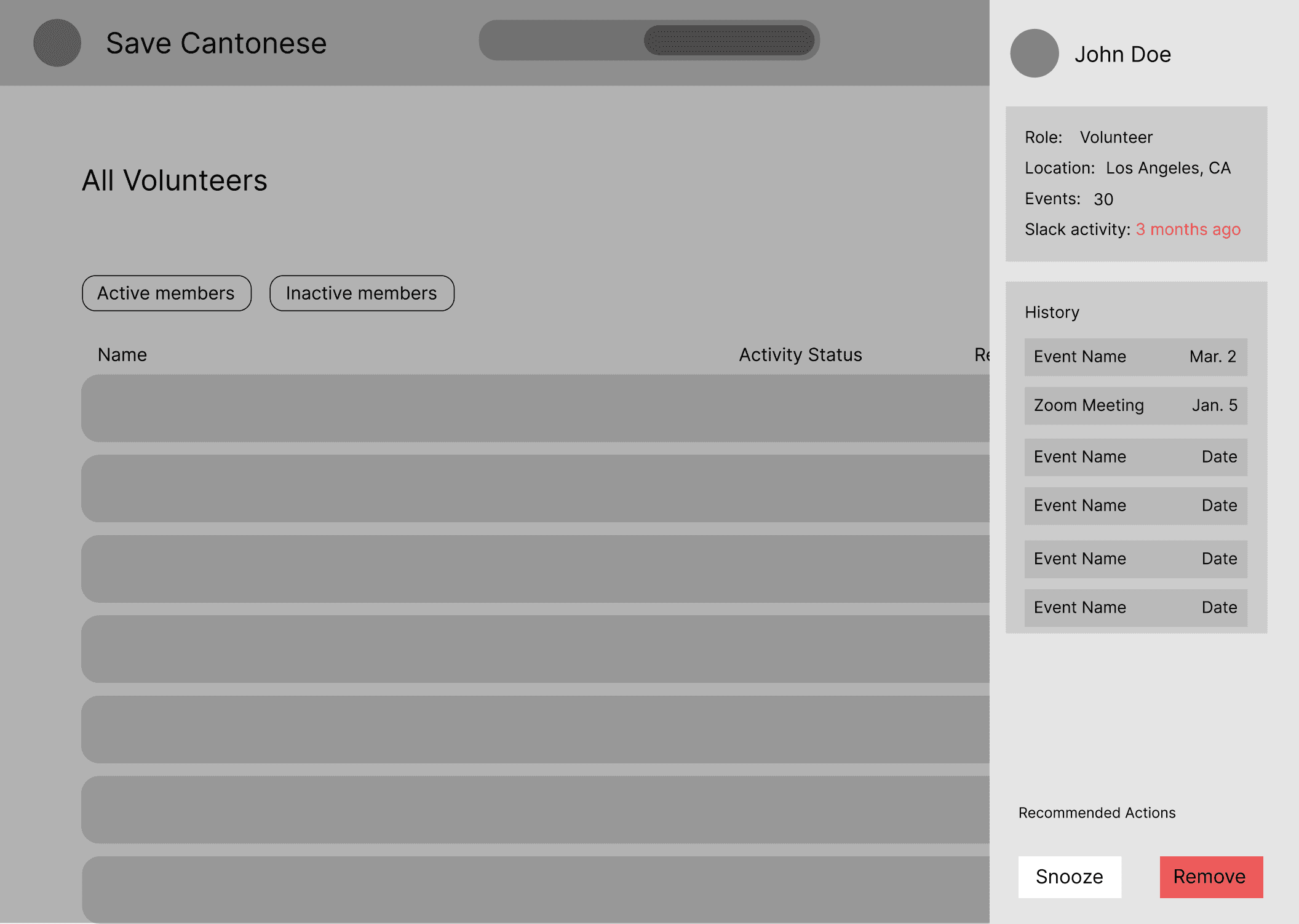
Task: Click the Name column header
Action: coord(122,355)
